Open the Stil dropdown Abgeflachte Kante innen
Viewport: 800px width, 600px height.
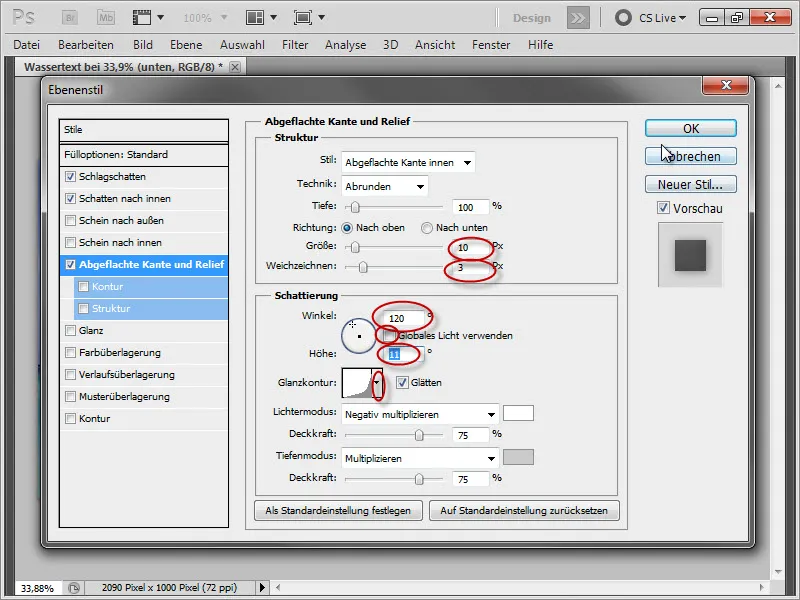coord(408,162)
